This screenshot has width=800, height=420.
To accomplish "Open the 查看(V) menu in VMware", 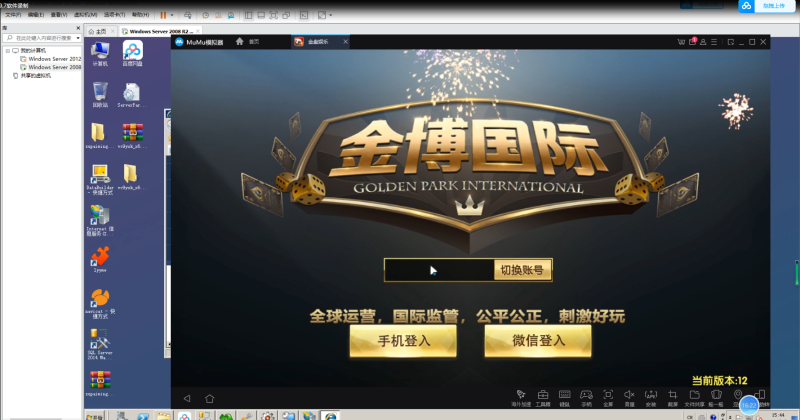I will [59, 15].
